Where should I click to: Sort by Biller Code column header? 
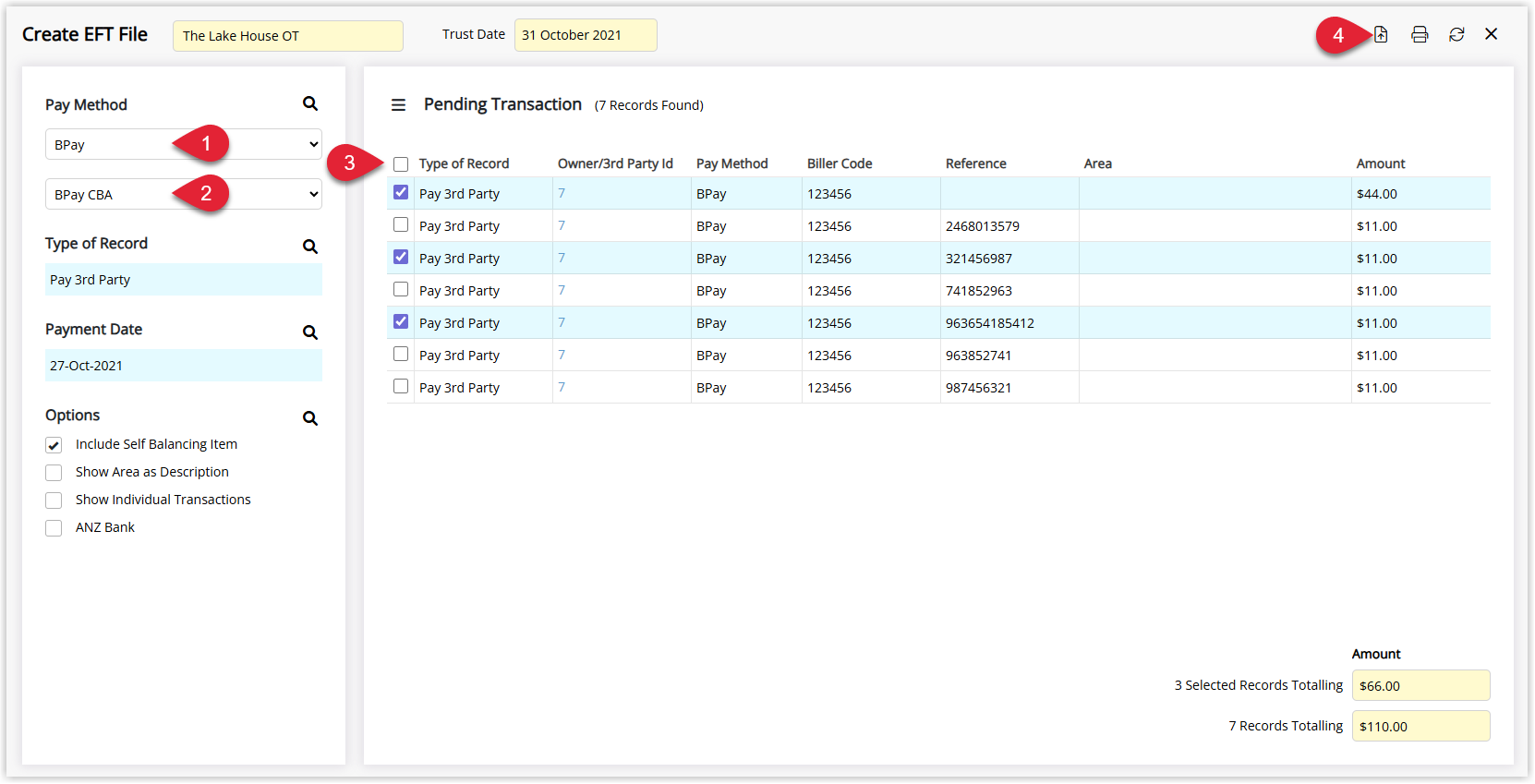coord(840,163)
